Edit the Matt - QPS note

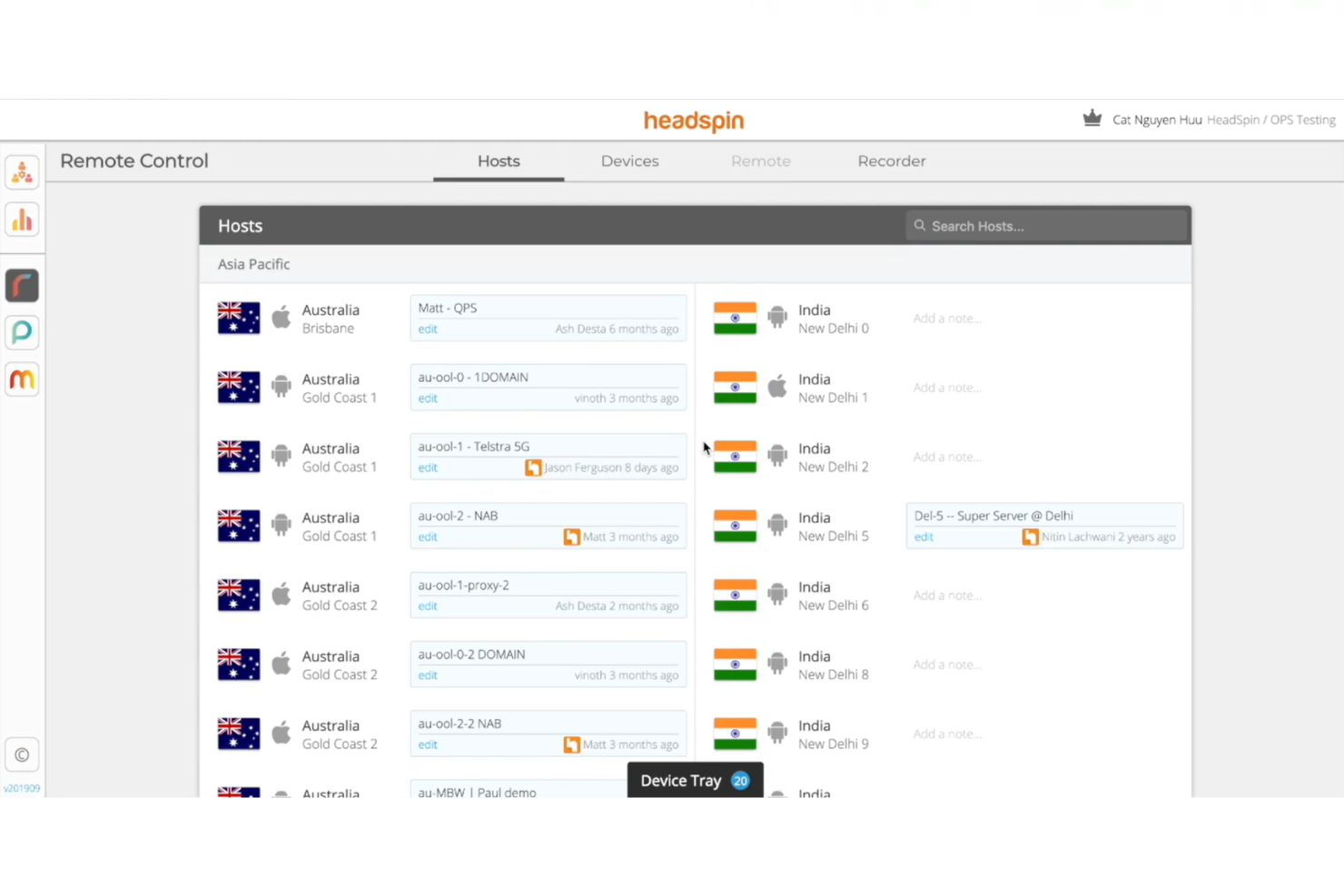(428, 330)
